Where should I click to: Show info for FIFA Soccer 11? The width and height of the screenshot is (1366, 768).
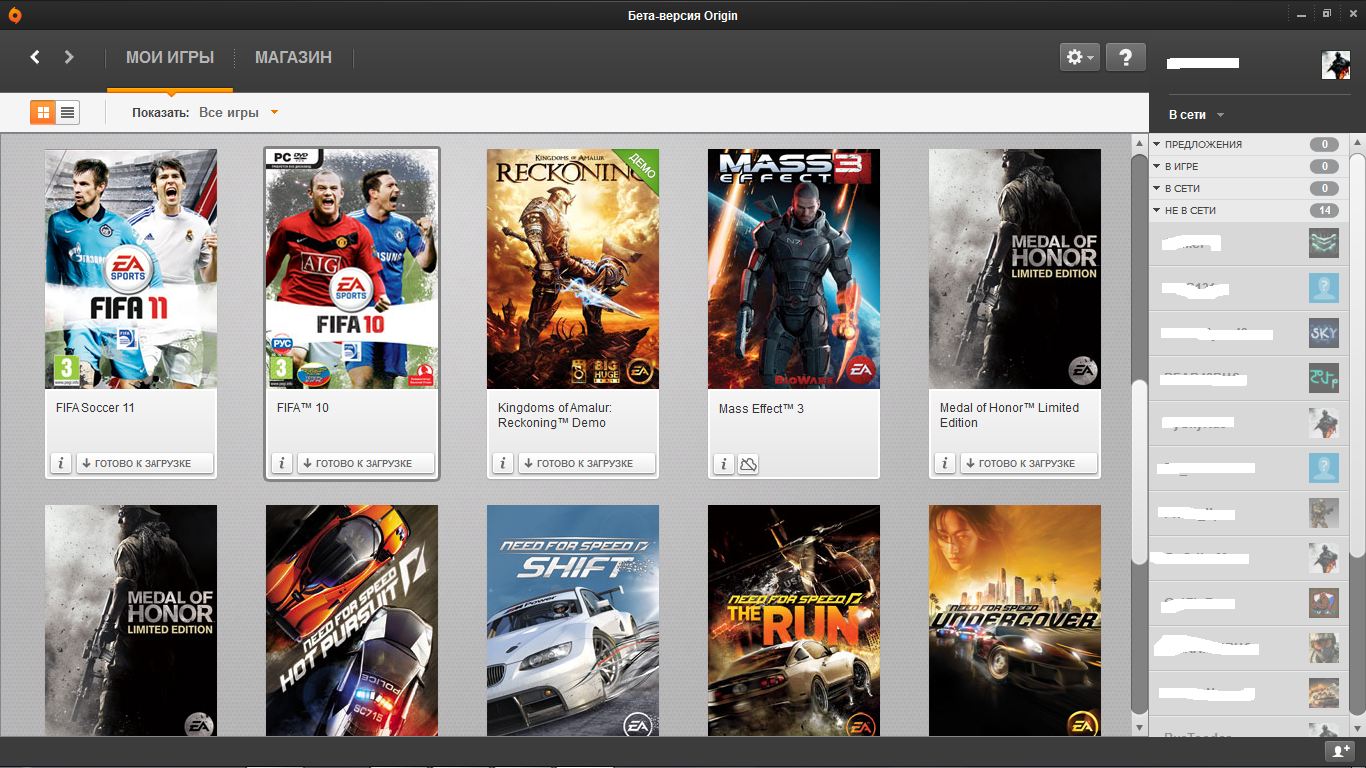tap(61, 463)
